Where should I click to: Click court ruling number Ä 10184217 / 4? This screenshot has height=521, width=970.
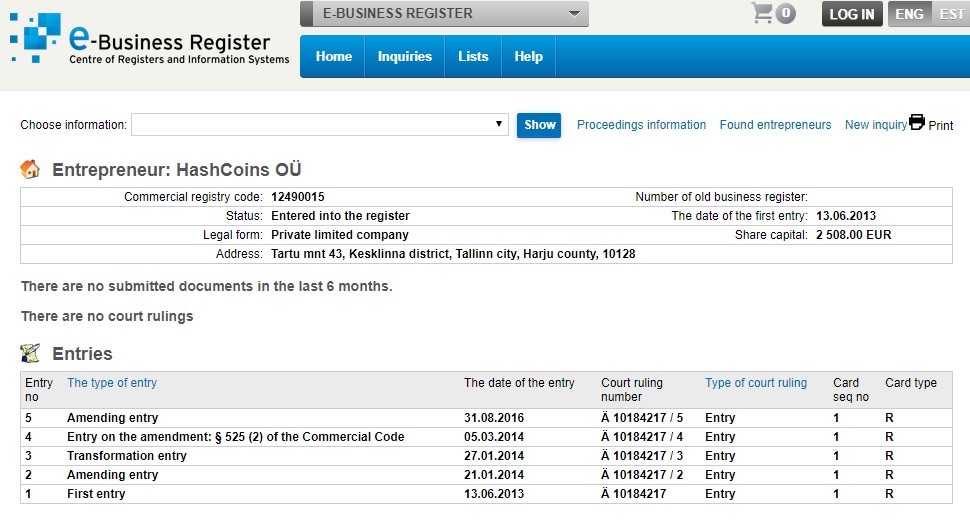coord(642,437)
